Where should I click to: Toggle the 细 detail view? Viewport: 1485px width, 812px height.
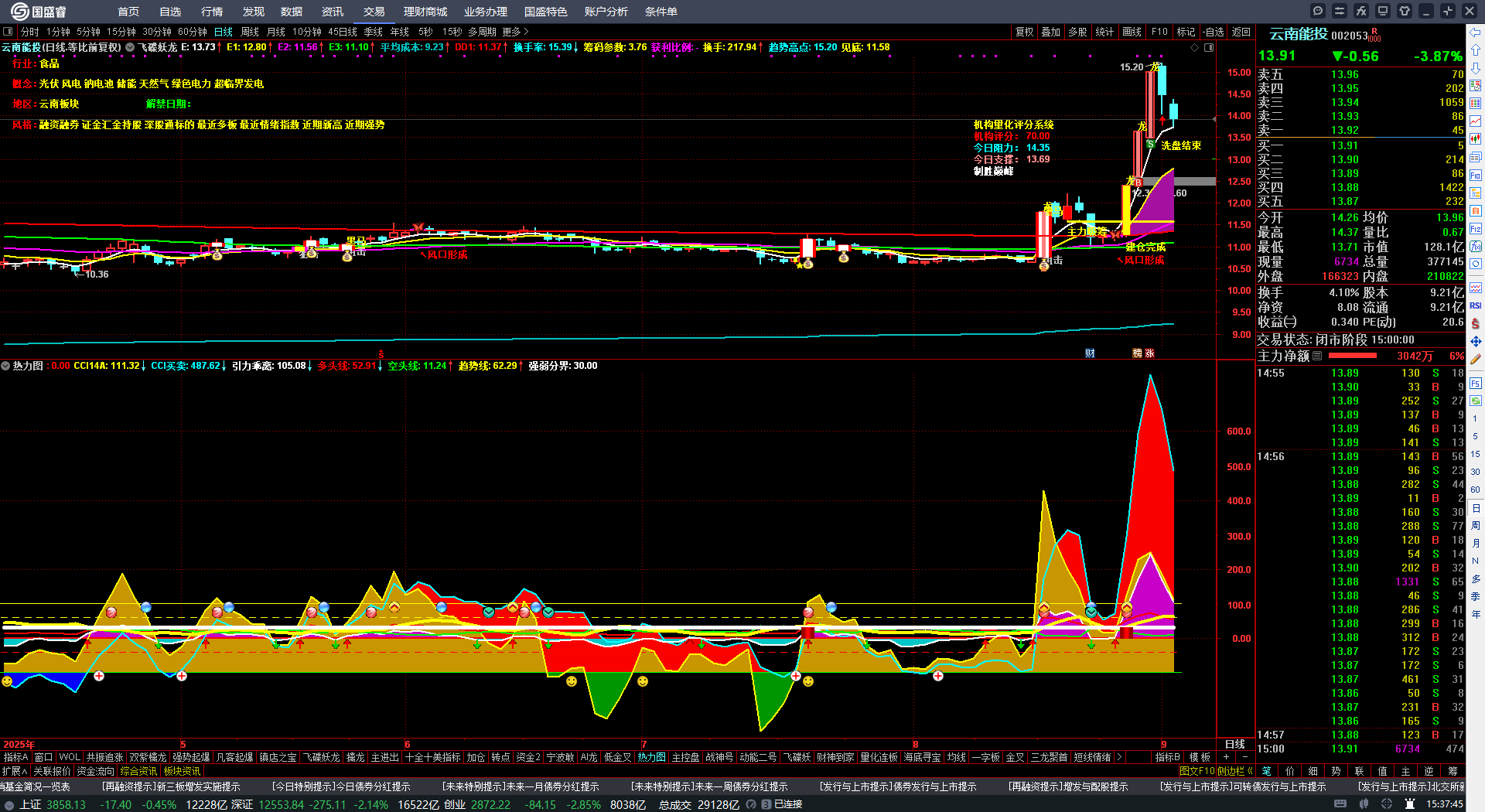tap(1313, 771)
